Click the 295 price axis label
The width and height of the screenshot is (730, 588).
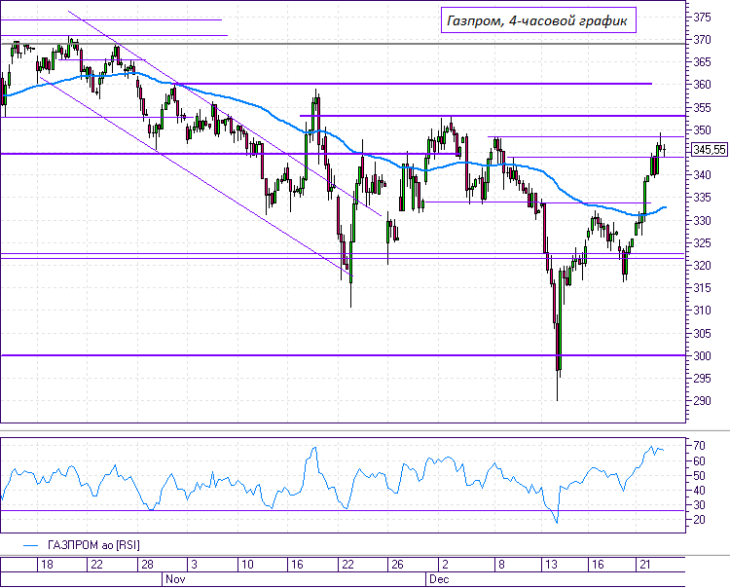coord(702,378)
